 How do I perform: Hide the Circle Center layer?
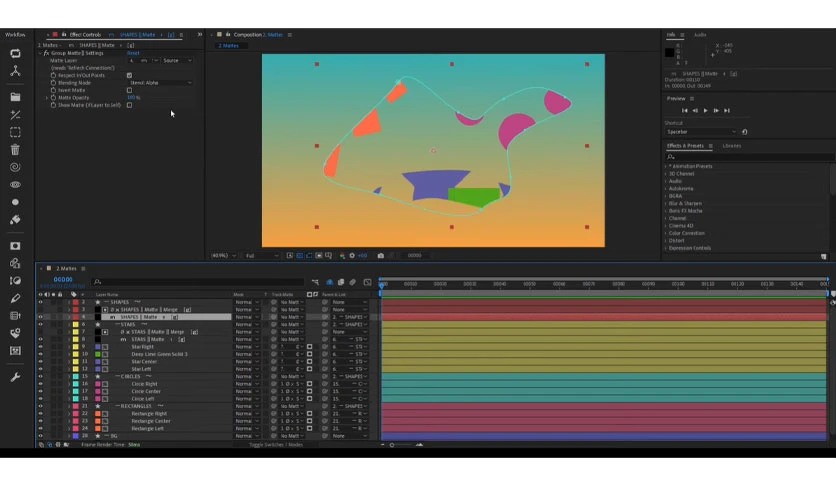(41, 391)
